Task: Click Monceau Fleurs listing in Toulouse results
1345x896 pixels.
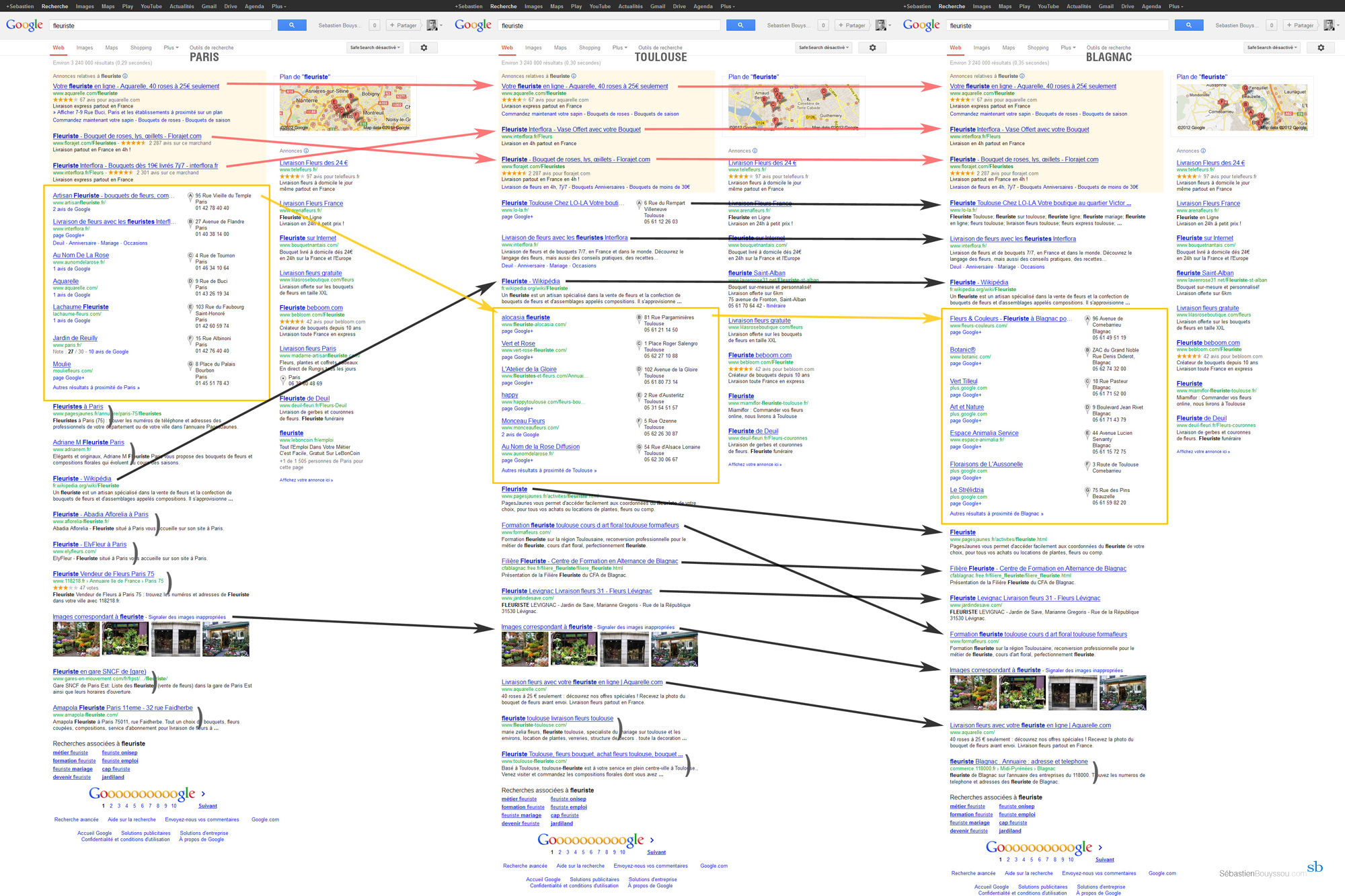Action: click(523, 421)
